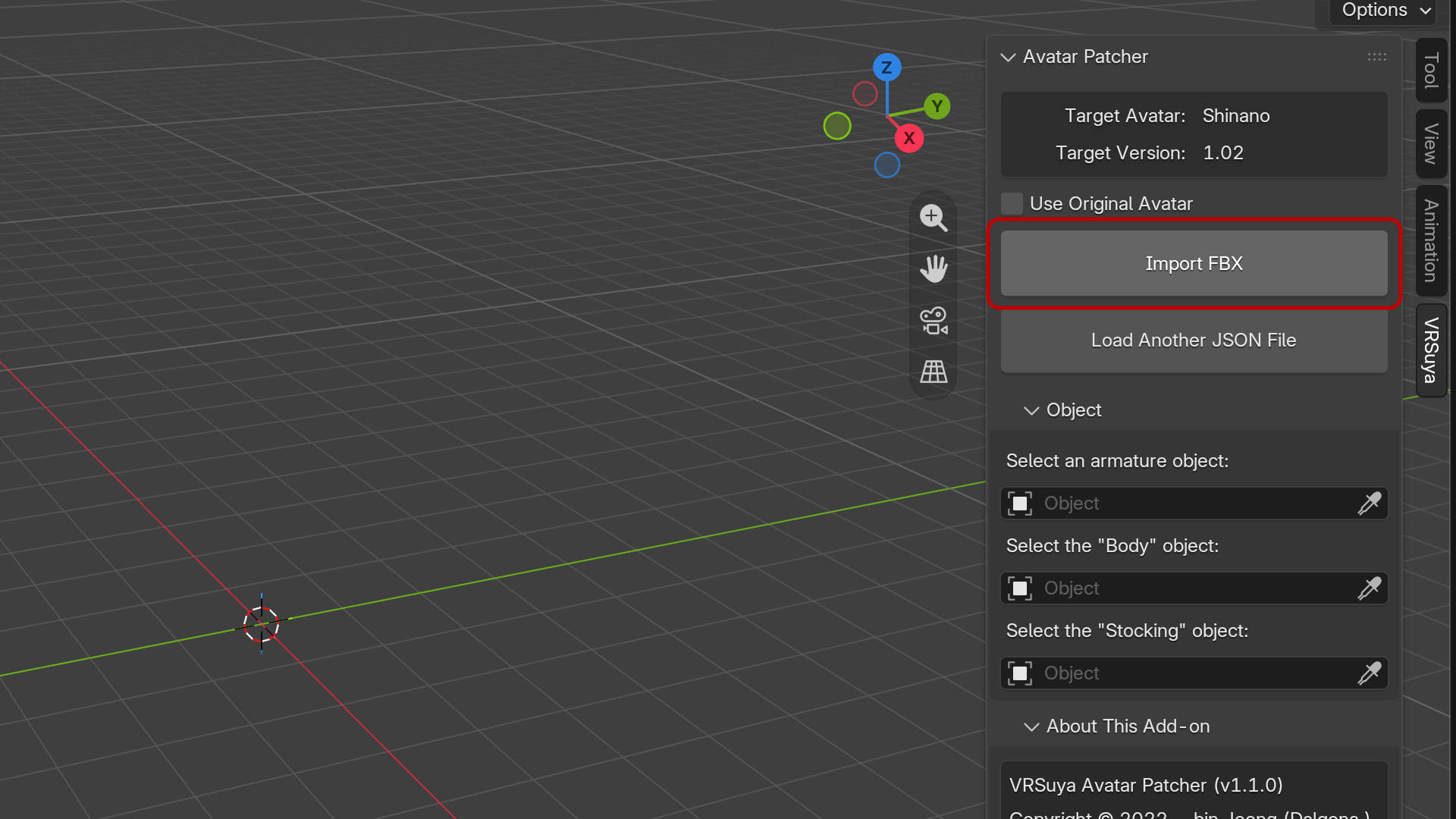Pick "Stocking" object with eyedropper
The width and height of the screenshot is (1456, 819).
point(1370,673)
